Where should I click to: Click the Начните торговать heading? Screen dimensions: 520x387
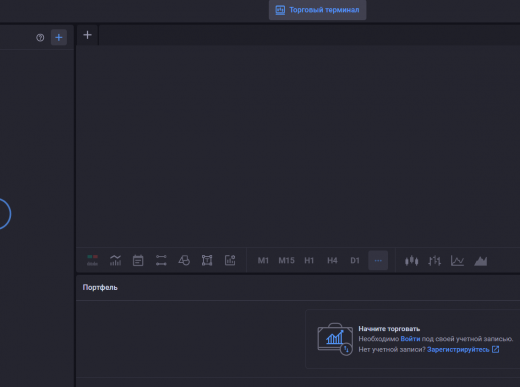[389, 329]
